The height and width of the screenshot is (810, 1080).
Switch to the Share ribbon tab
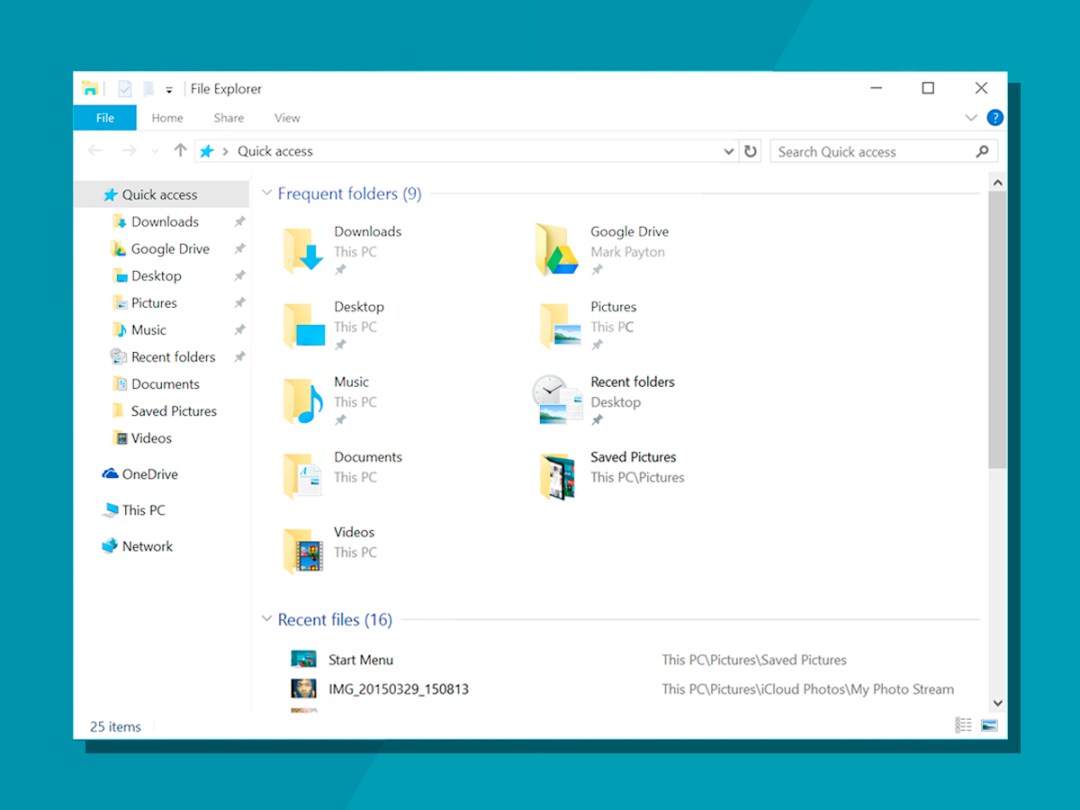[x=229, y=118]
